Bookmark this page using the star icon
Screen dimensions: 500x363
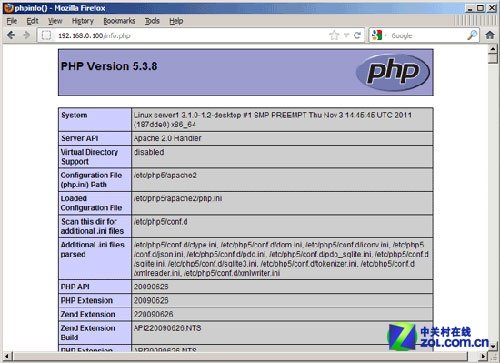334,35
